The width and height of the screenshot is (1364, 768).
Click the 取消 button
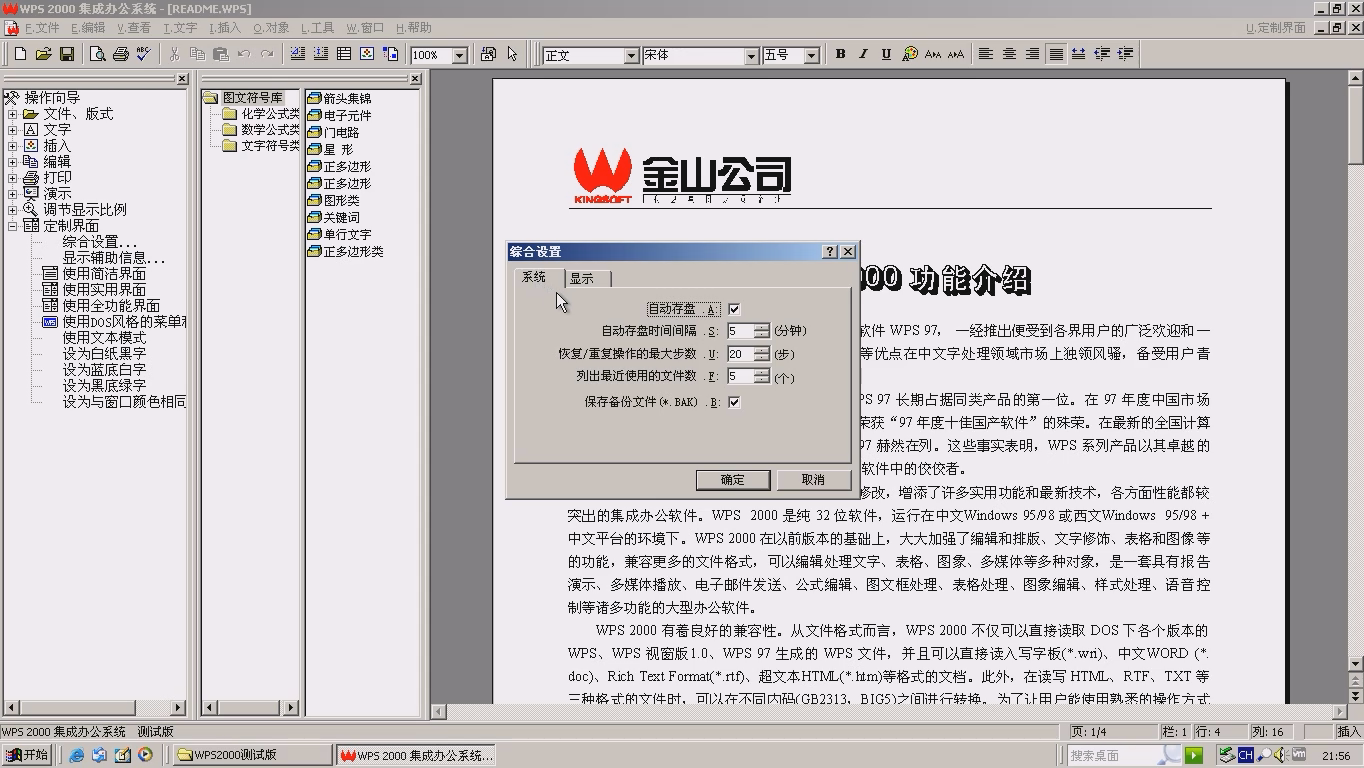pyautogui.click(x=813, y=480)
